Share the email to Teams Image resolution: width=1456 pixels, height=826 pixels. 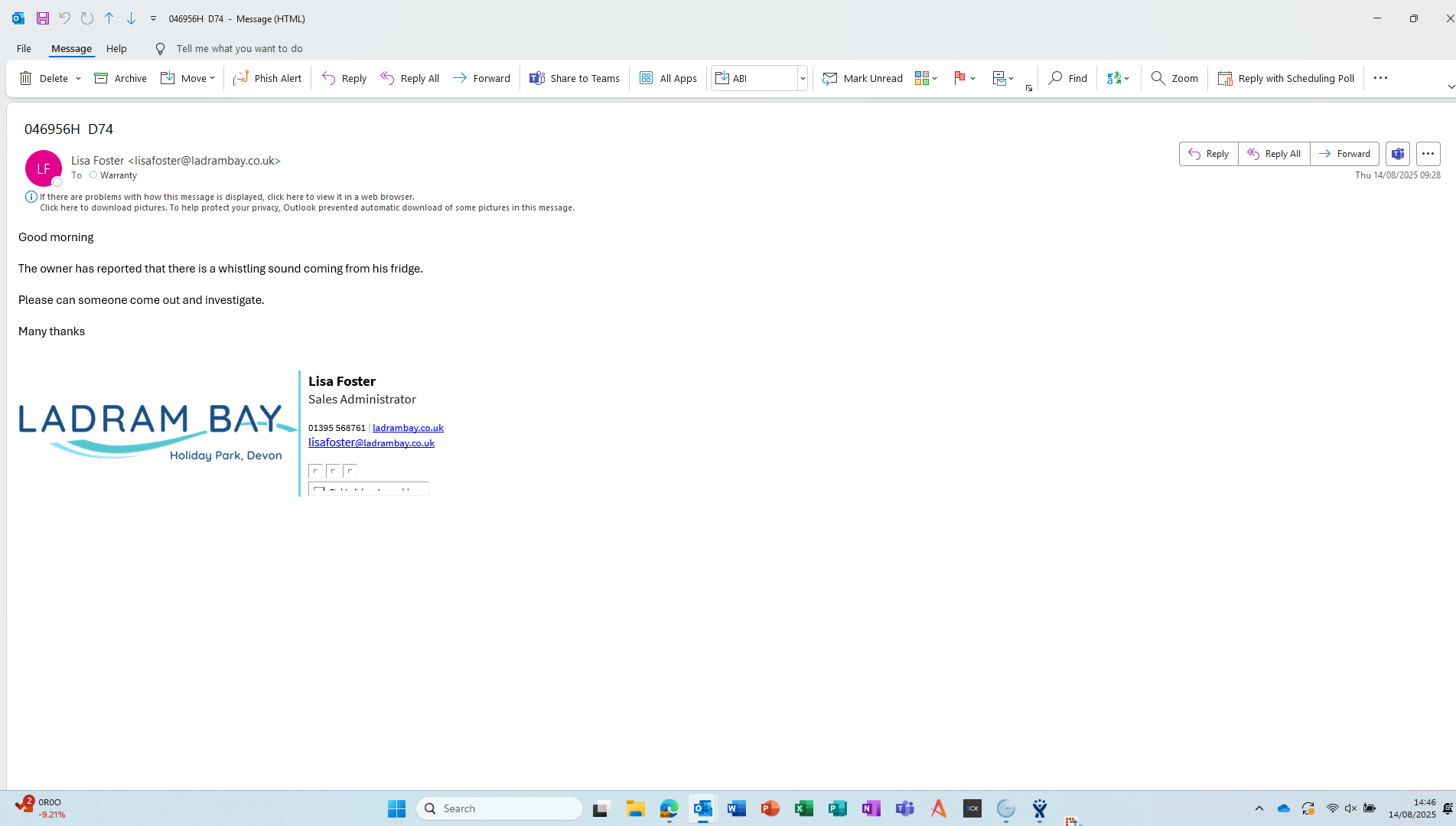pyautogui.click(x=575, y=78)
